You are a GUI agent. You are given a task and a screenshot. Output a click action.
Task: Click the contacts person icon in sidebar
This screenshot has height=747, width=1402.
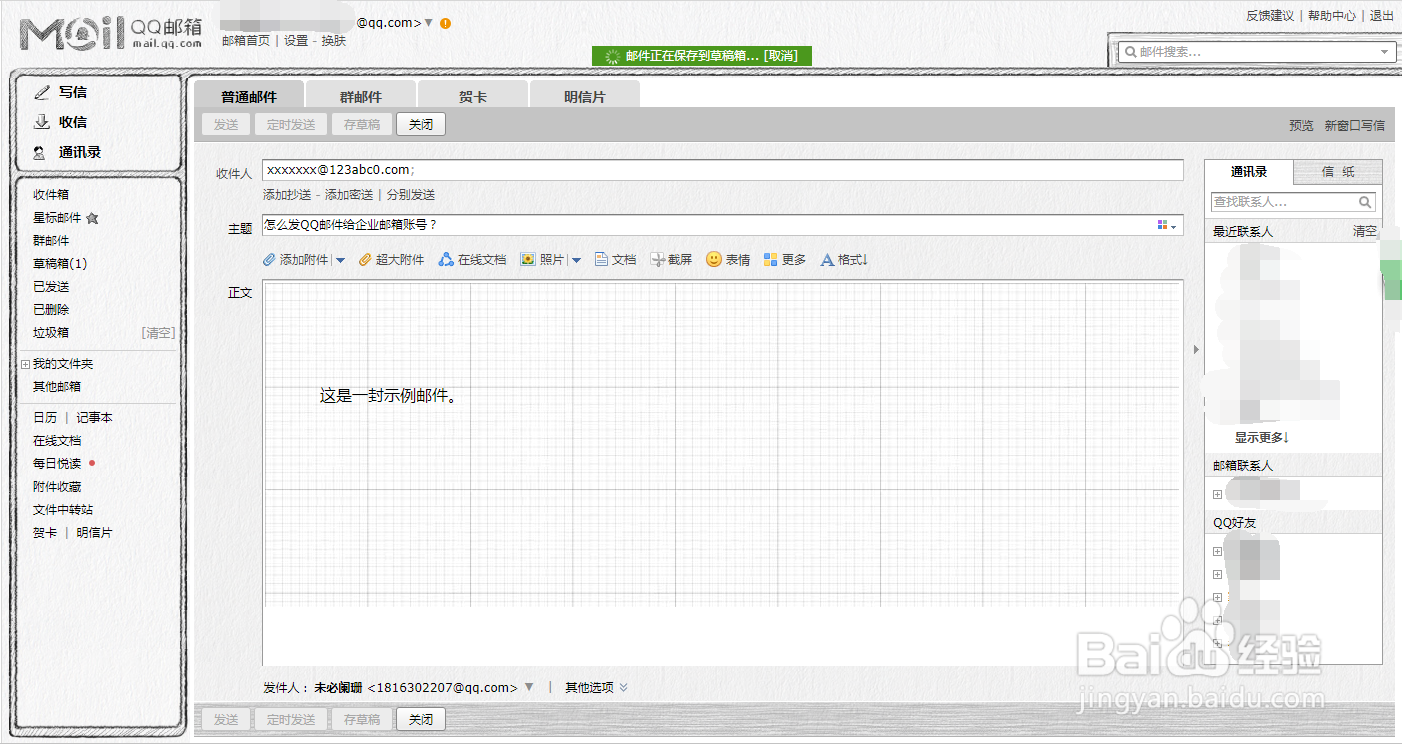pos(39,153)
